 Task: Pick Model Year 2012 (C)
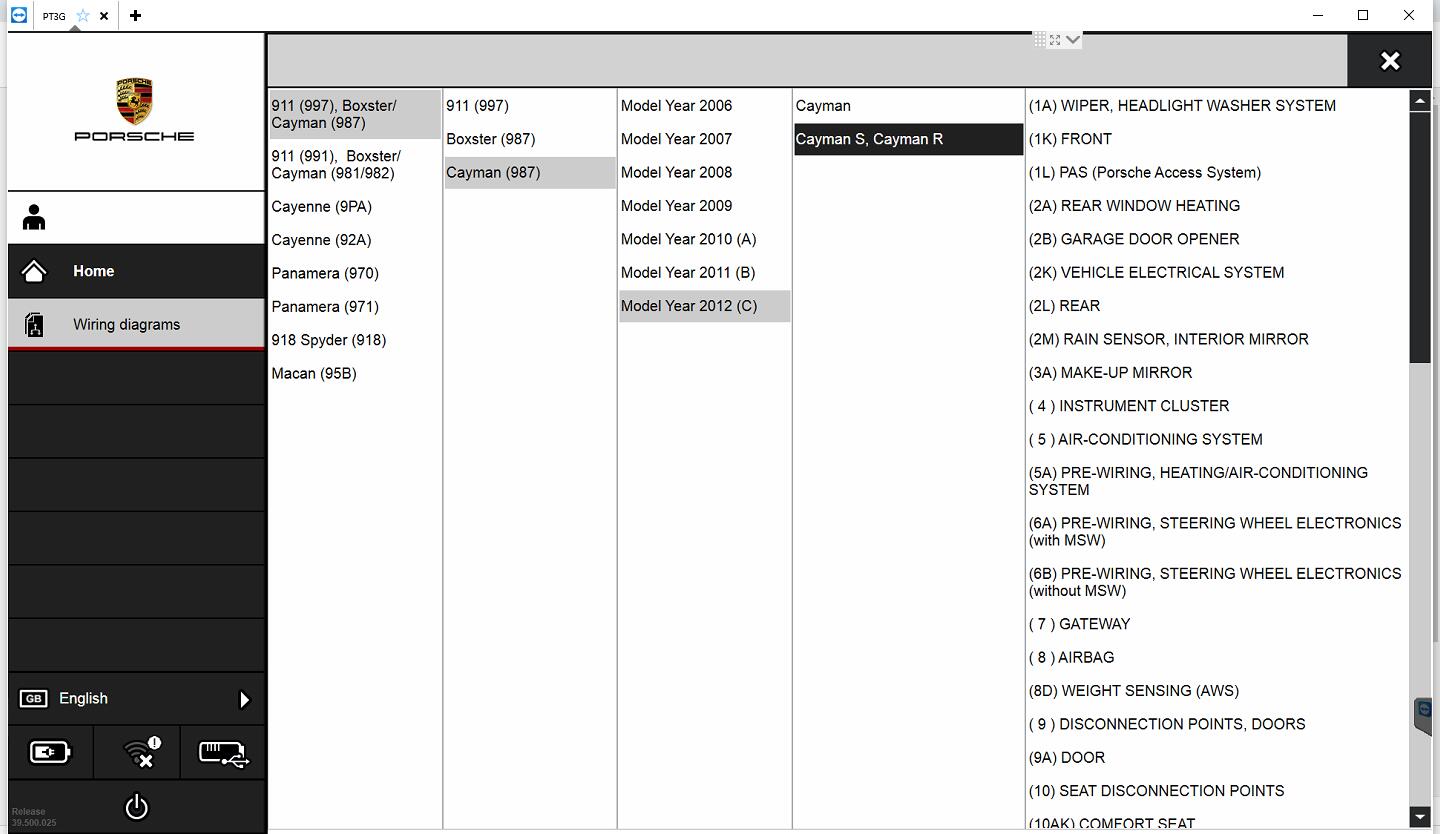pyautogui.click(x=704, y=306)
